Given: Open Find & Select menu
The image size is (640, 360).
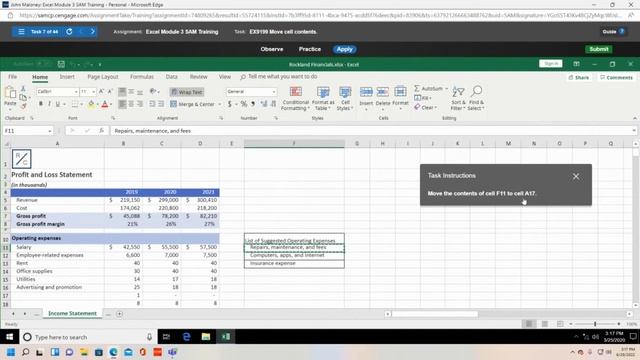Looking at the screenshot, I should pos(476,98).
